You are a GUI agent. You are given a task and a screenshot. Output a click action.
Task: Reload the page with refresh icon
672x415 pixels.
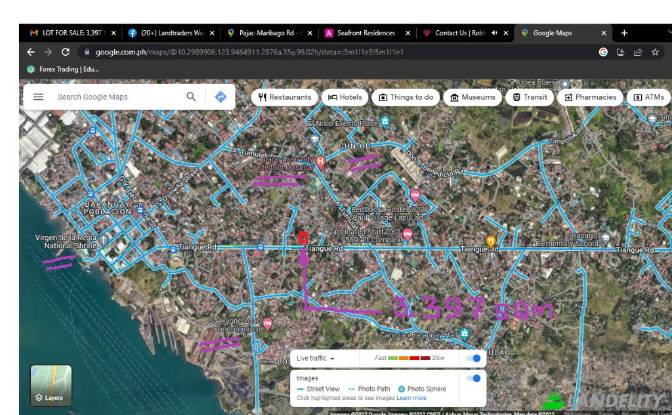[x=65, y=51]
